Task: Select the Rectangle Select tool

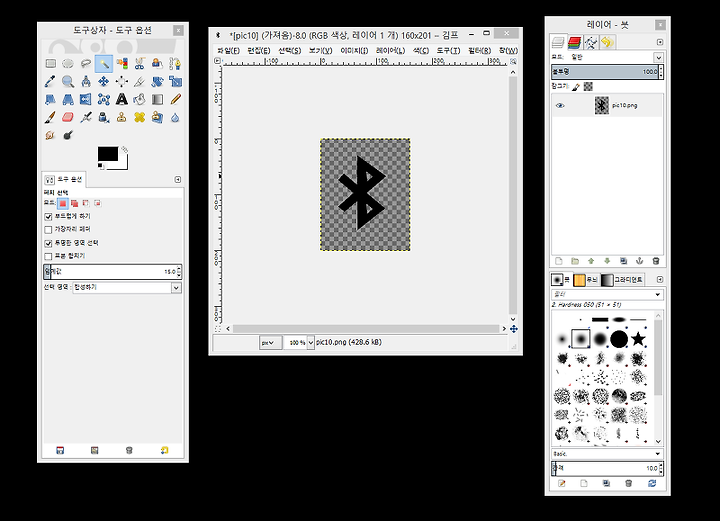Action: click(51, 63)
